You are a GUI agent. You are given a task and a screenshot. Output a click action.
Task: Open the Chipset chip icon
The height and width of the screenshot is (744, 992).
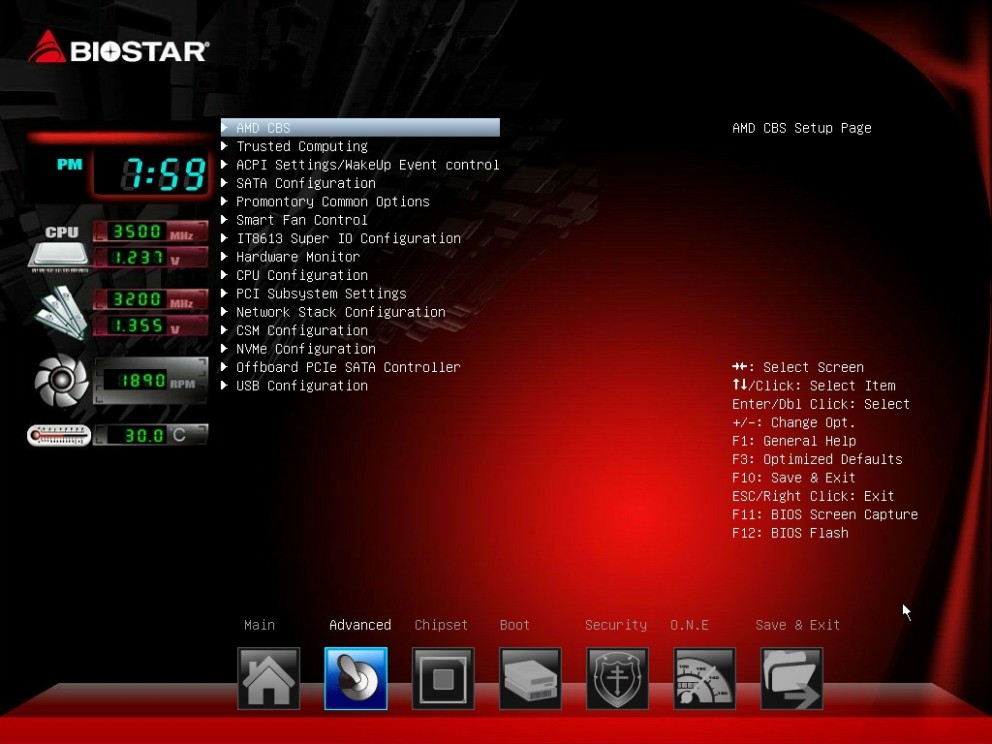coord(443,679)
